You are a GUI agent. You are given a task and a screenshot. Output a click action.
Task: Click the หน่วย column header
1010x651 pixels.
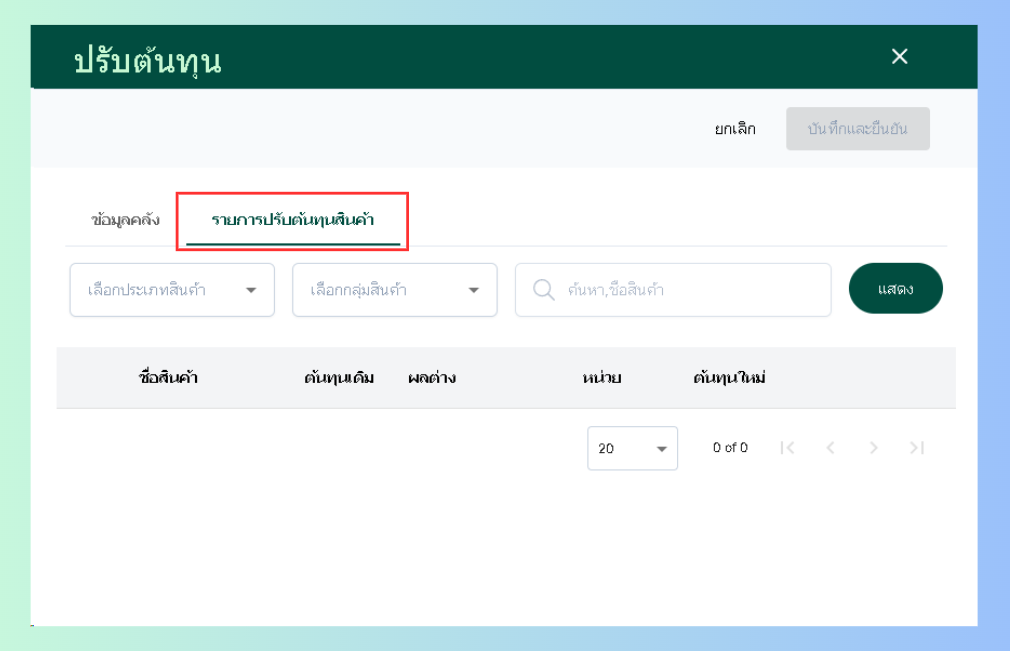pyautogui.click(x=602, y=377)
